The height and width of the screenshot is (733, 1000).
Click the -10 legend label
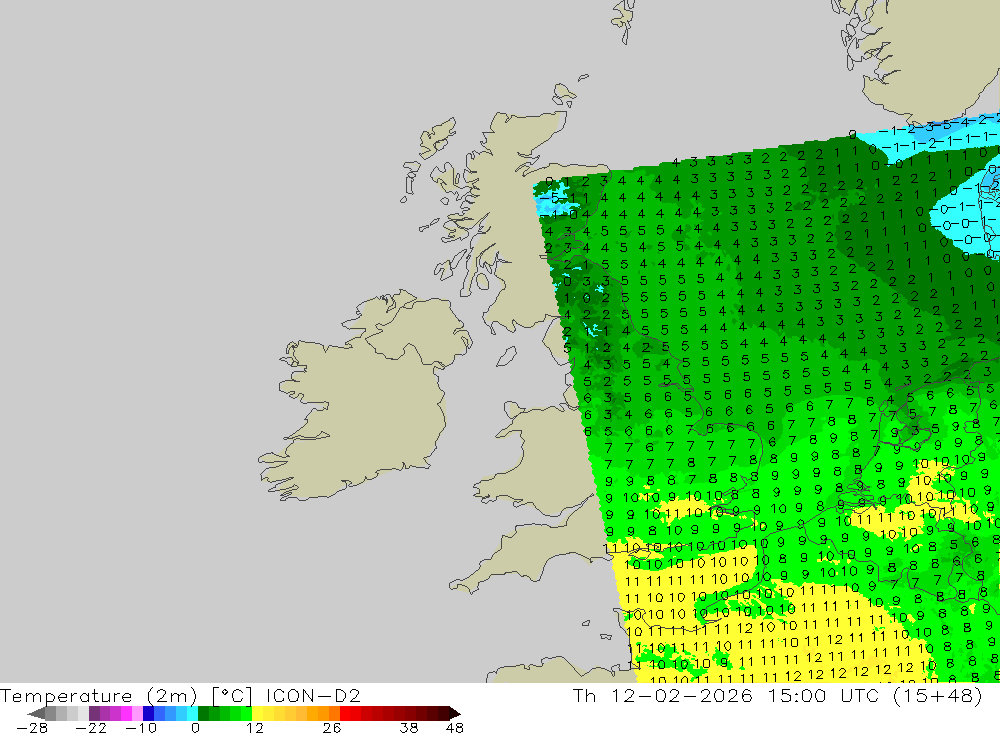141,728
